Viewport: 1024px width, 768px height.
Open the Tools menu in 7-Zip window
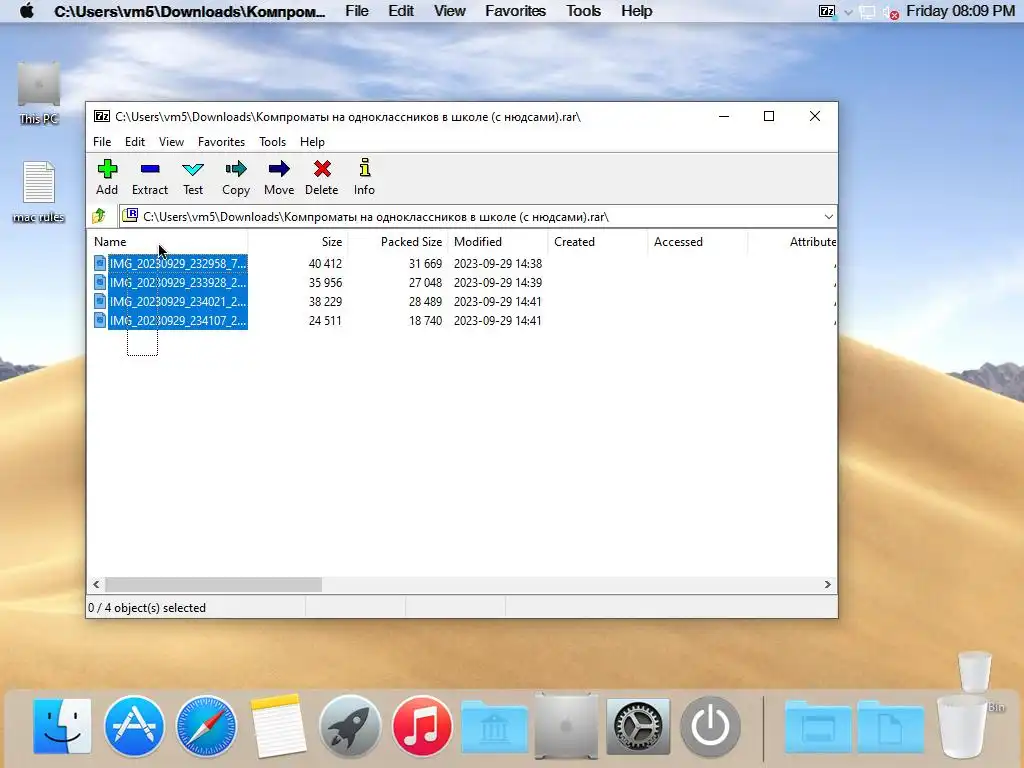(272, 142)
